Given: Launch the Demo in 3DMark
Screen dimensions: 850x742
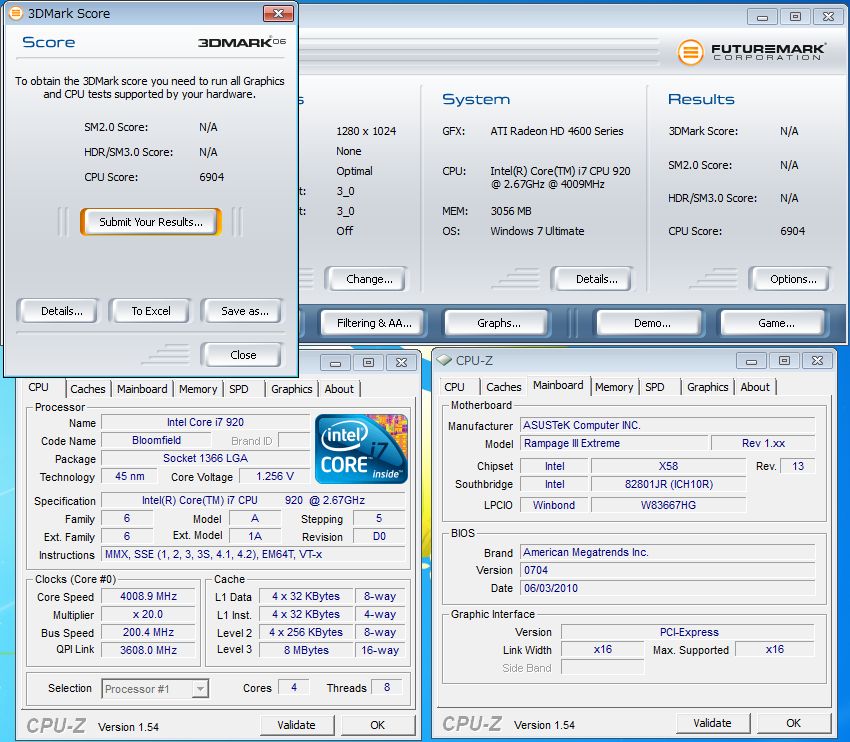Looking at the screenshot, I should click(x=651, y=323).
